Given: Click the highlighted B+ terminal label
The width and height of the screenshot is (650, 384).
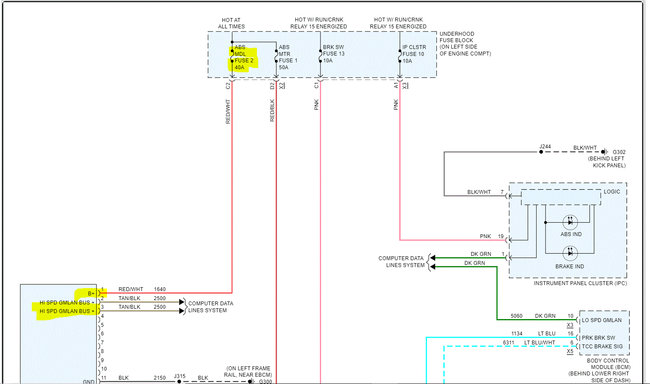Looking at the screenshot, I should pyautogui.click(x=91, y=293).
